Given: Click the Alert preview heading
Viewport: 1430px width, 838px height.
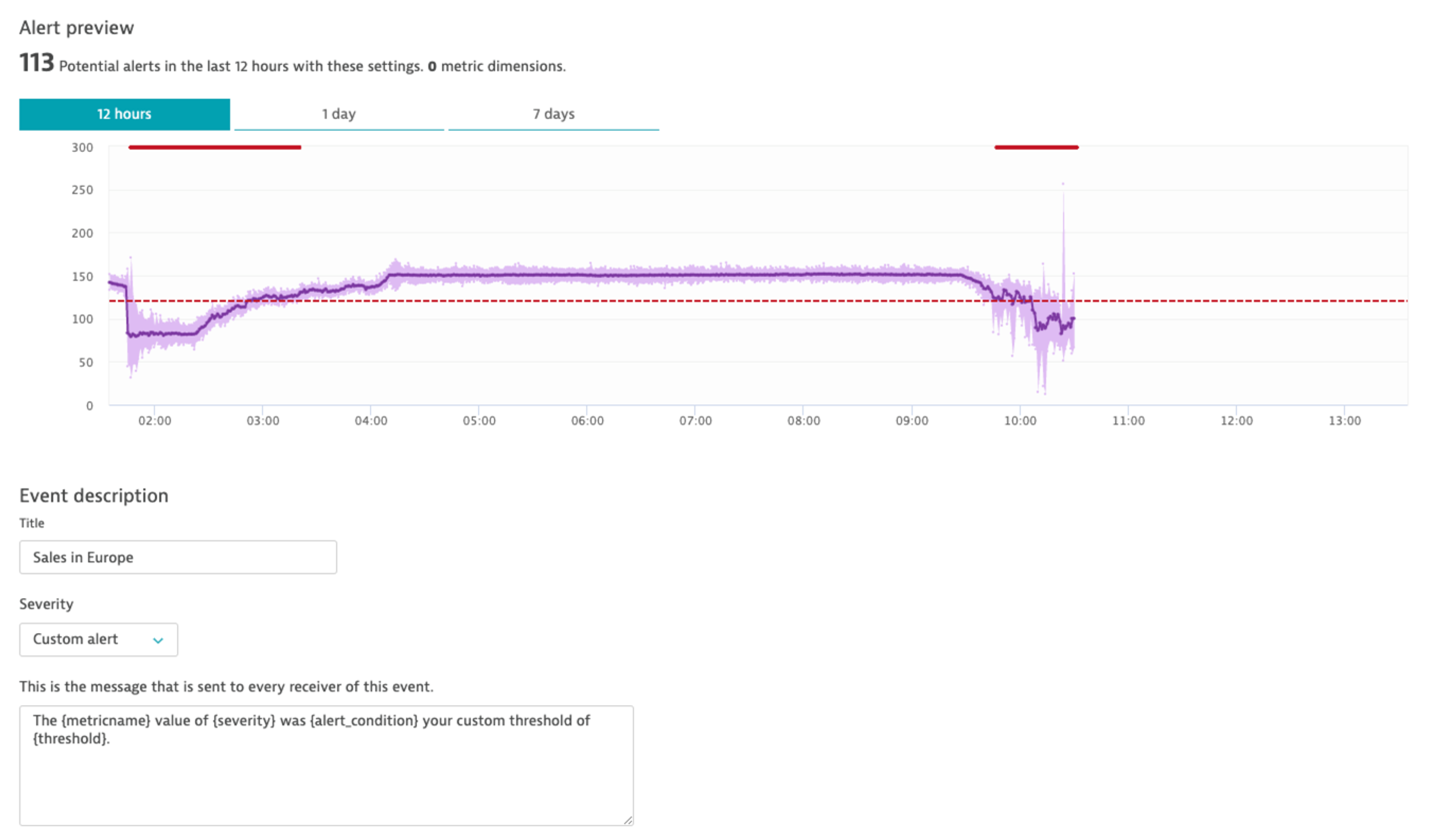Looking at the screenshot, I should 76,27.
